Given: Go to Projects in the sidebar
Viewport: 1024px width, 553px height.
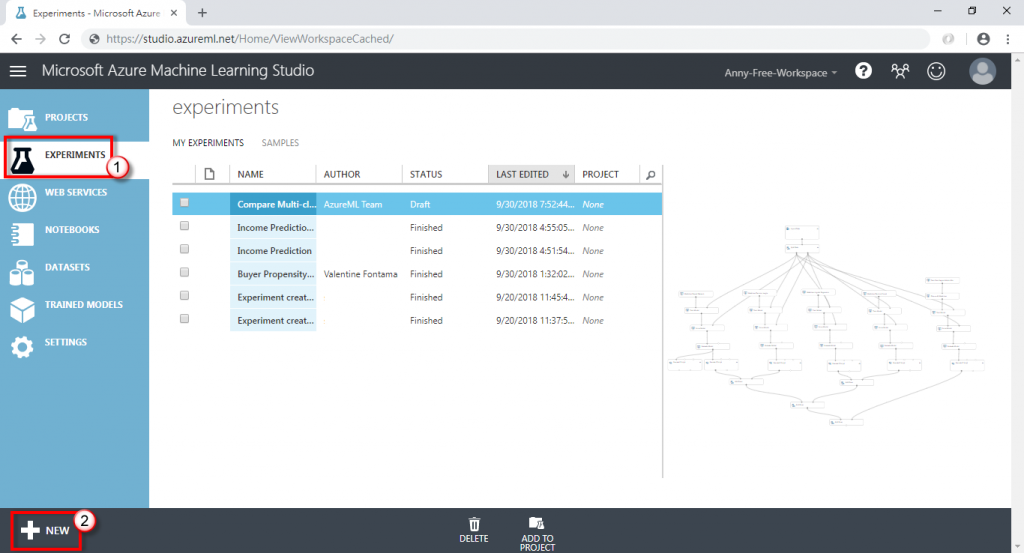Looking at the screenshot, I should tap(66, 118).
